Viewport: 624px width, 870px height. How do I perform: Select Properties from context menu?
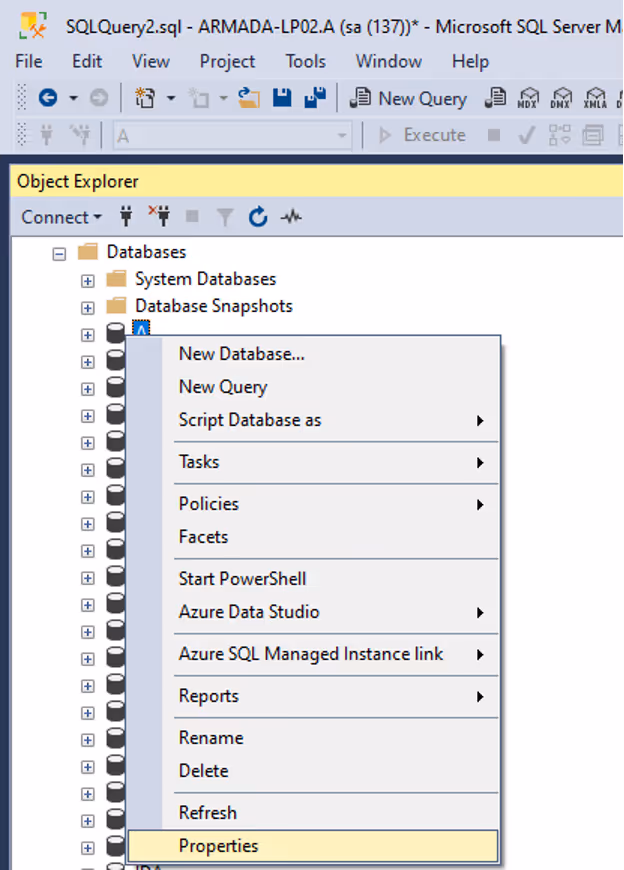313,846
